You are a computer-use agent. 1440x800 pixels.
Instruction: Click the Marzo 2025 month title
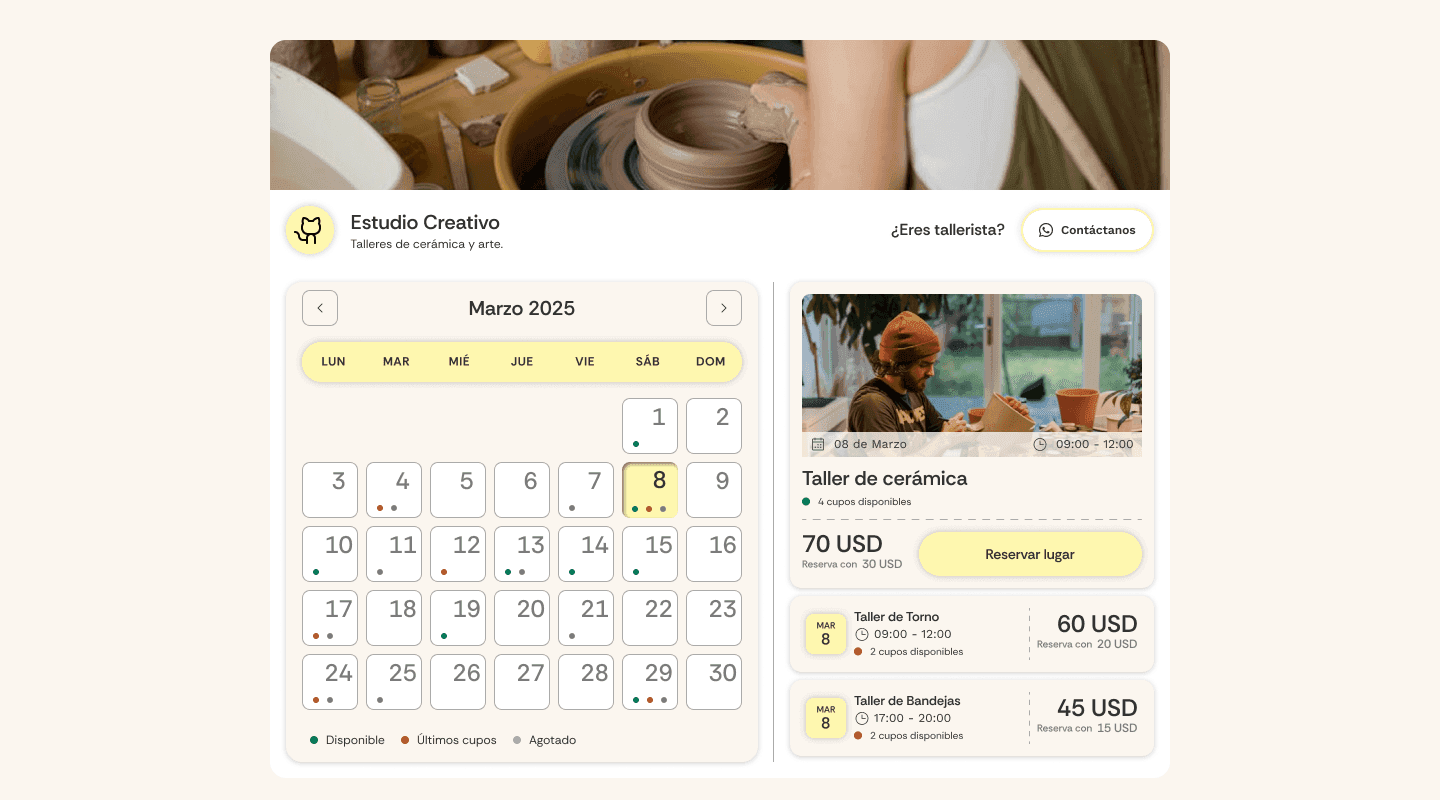522,308
